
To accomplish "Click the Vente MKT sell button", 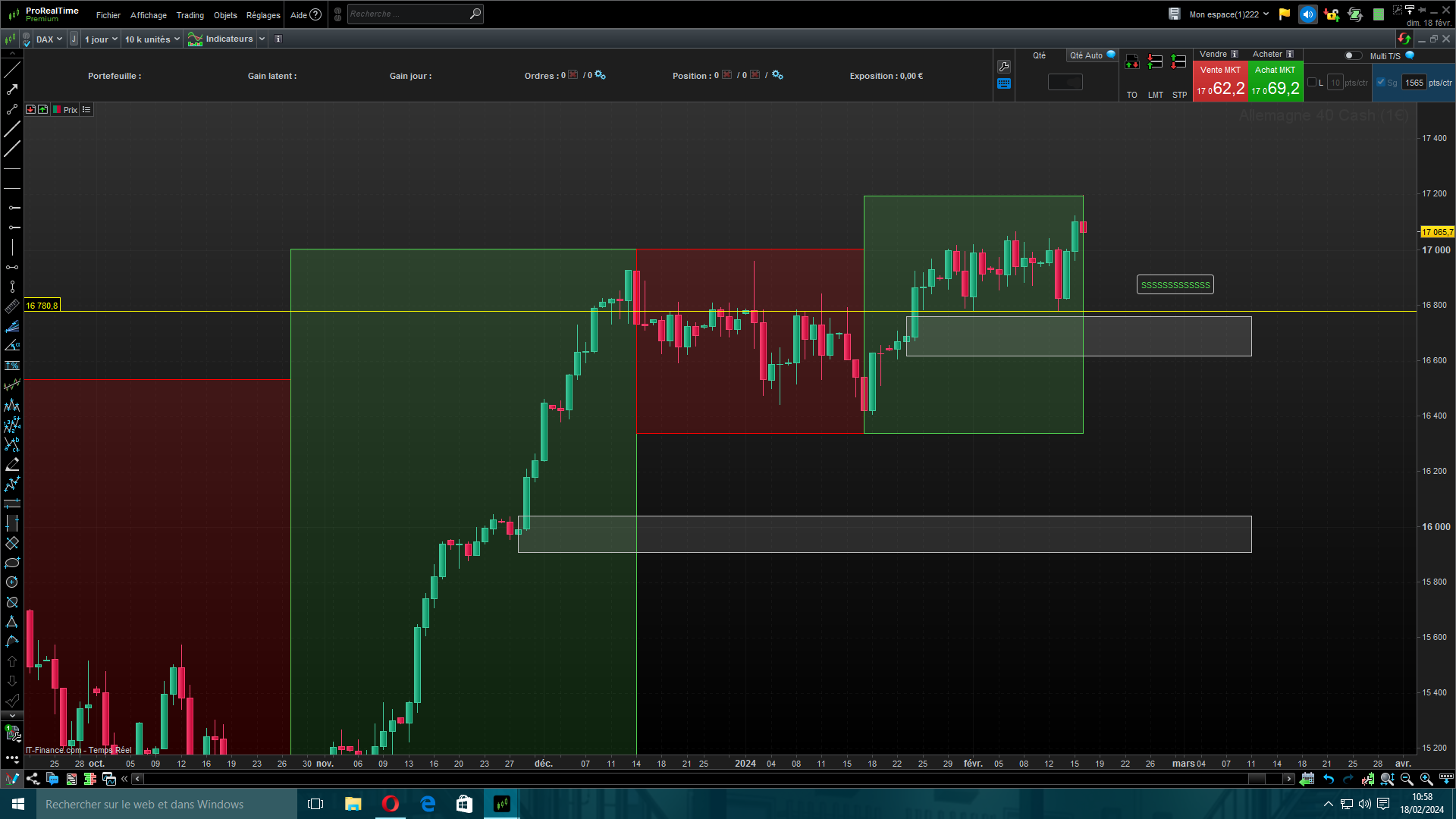I will pyautogui.click(x=1220, y=82).
